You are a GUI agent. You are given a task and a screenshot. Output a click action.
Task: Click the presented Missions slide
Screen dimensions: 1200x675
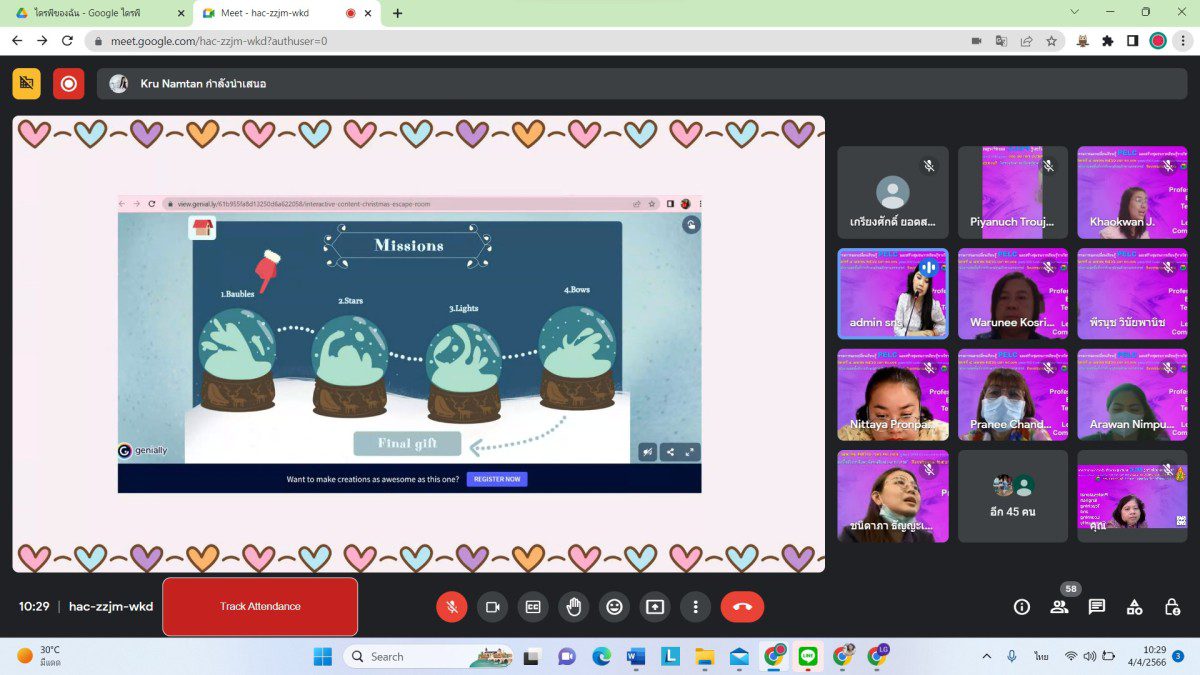tap(410, 342)
